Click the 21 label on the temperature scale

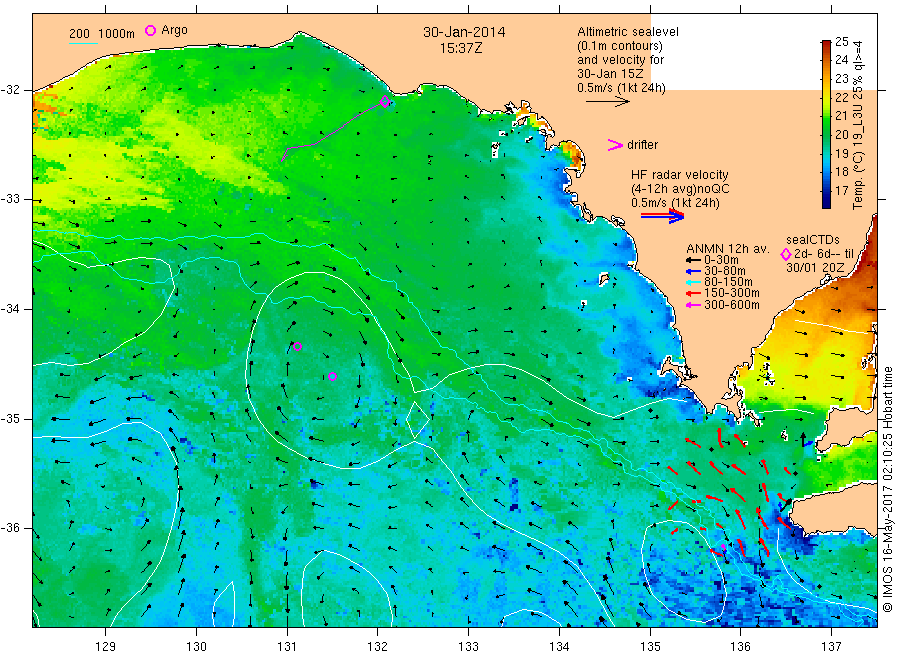[x=841, y=115]
